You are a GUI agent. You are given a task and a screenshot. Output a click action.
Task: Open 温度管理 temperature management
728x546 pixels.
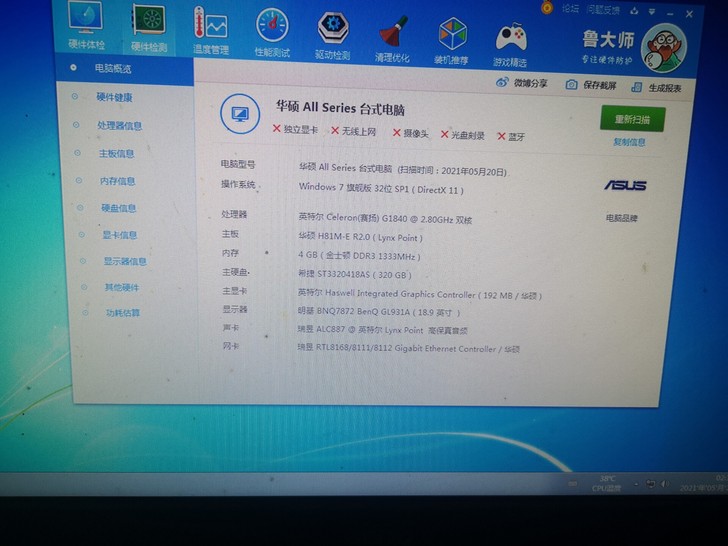pos(210,31)
